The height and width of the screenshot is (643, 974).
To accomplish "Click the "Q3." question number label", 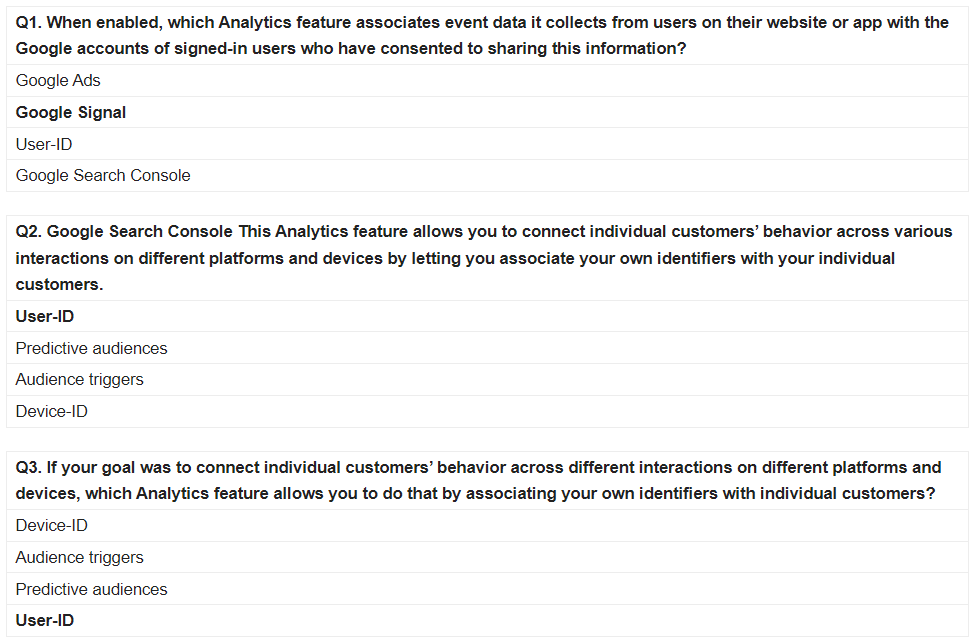I will pos(29,467).
